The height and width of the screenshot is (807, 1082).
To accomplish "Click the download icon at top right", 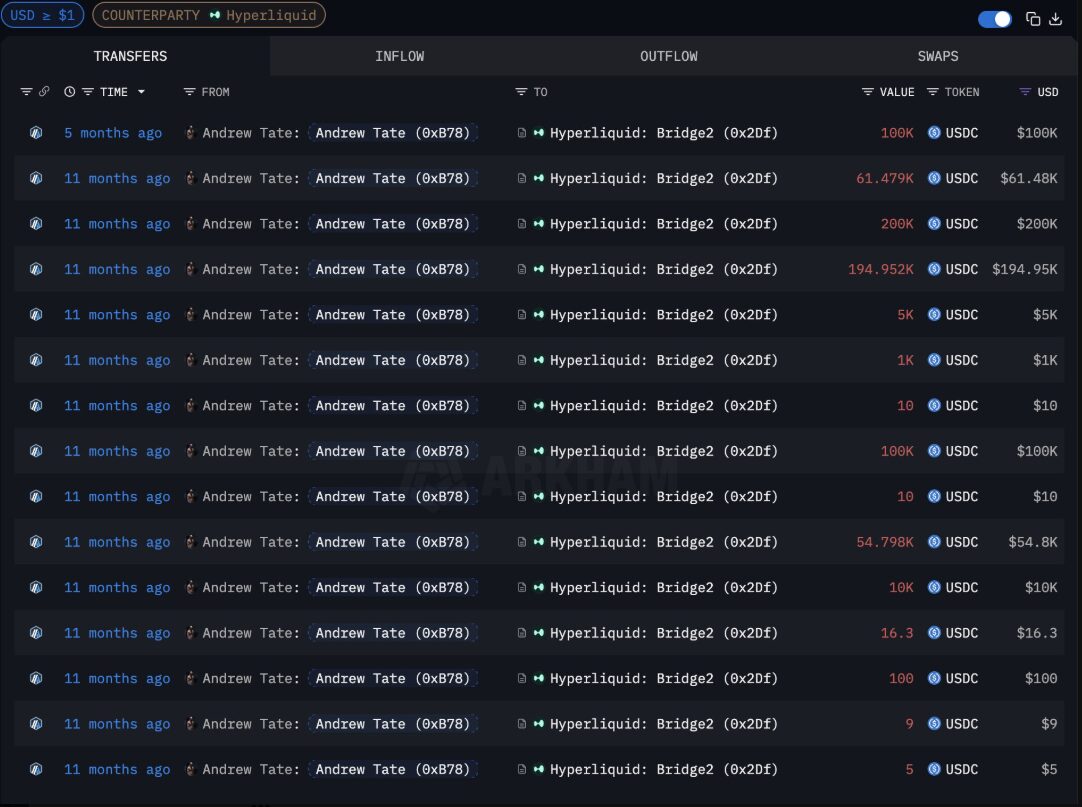I will coord(1055,19).
